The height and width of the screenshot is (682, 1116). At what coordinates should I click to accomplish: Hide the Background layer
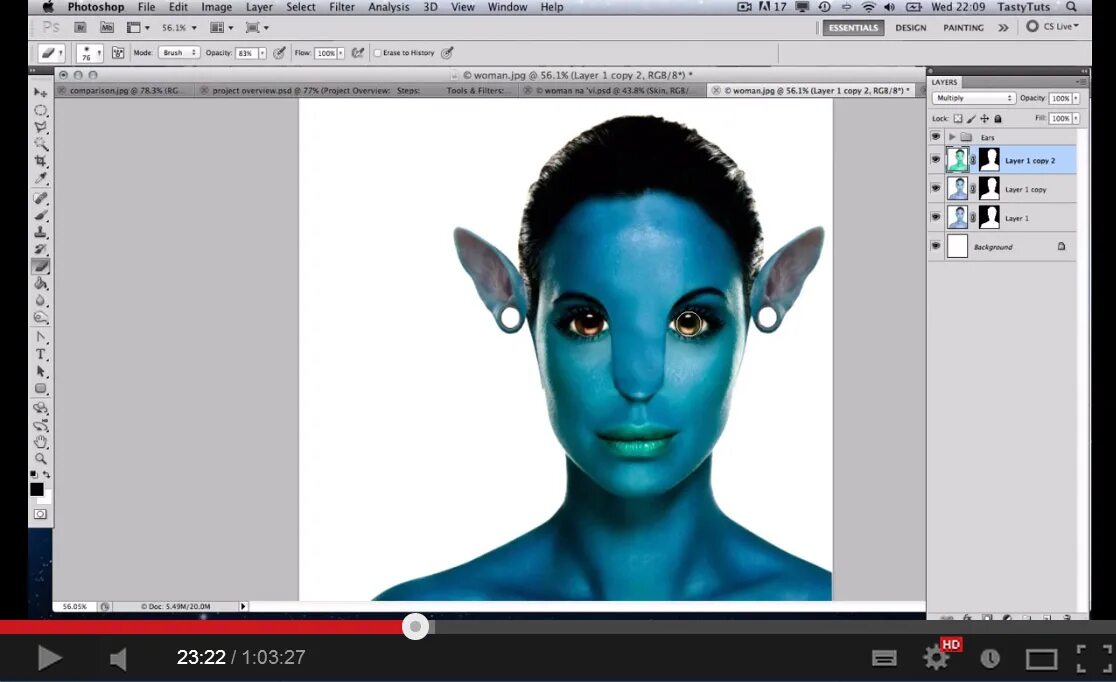(936, 246)
